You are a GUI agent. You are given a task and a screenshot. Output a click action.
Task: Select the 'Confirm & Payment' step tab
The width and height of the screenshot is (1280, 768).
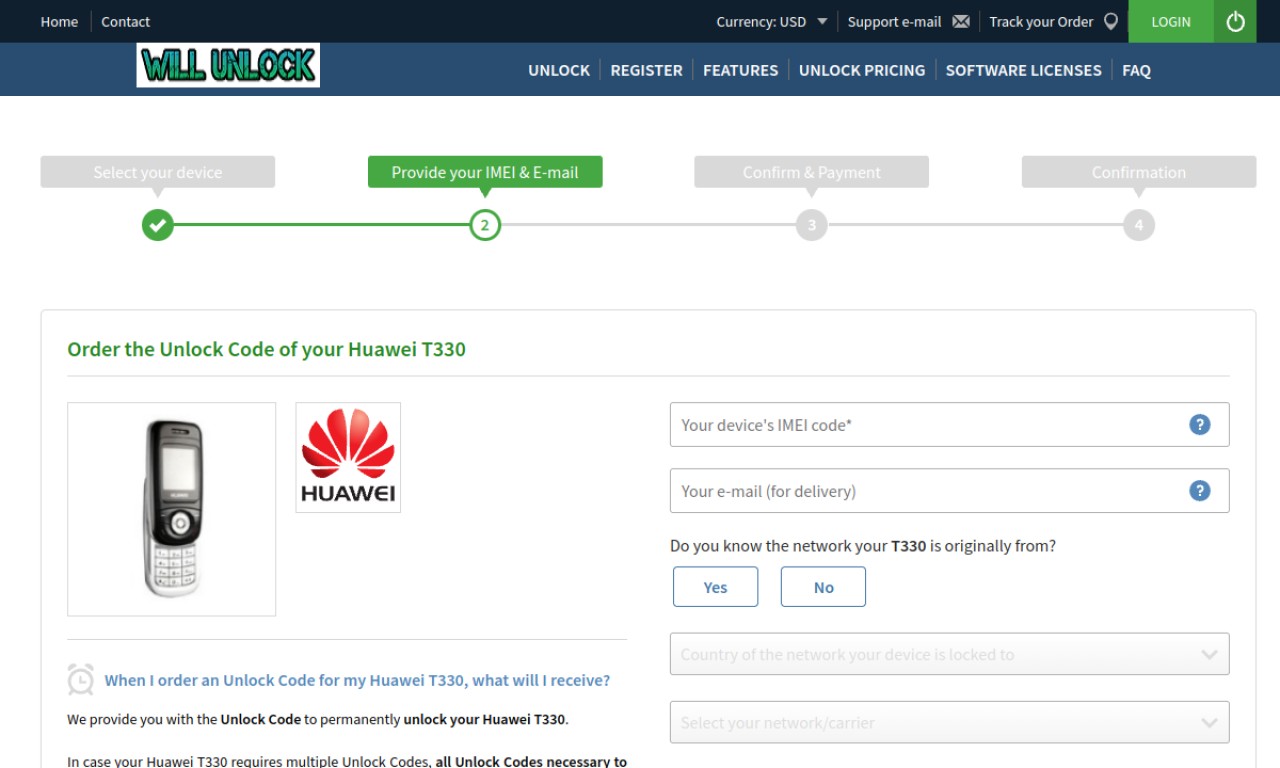point(812,172)
